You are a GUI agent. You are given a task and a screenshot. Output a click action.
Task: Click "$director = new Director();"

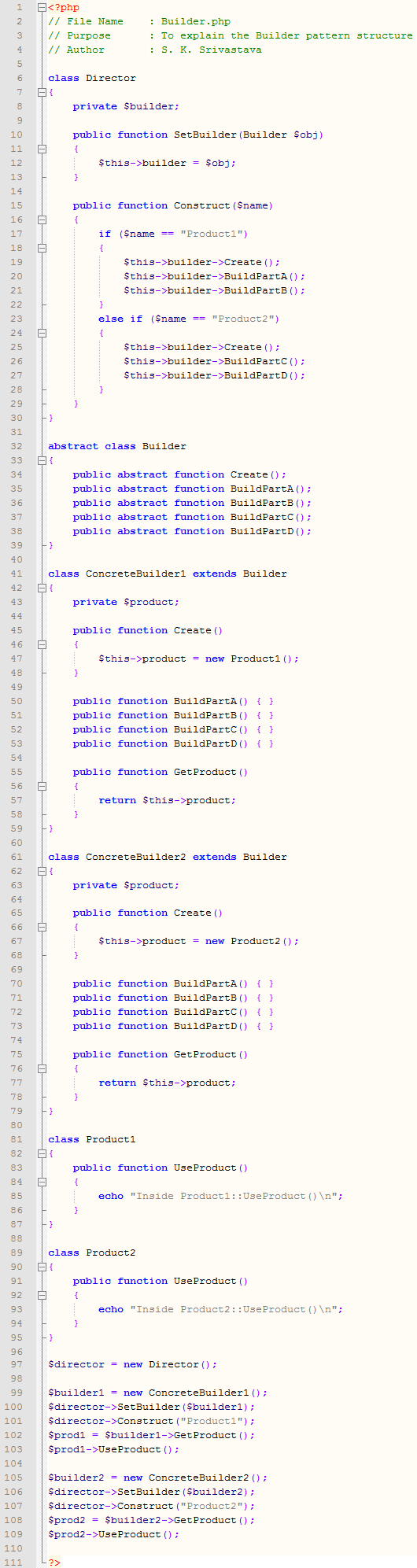pyautogui.click(x=132, y=1364)
